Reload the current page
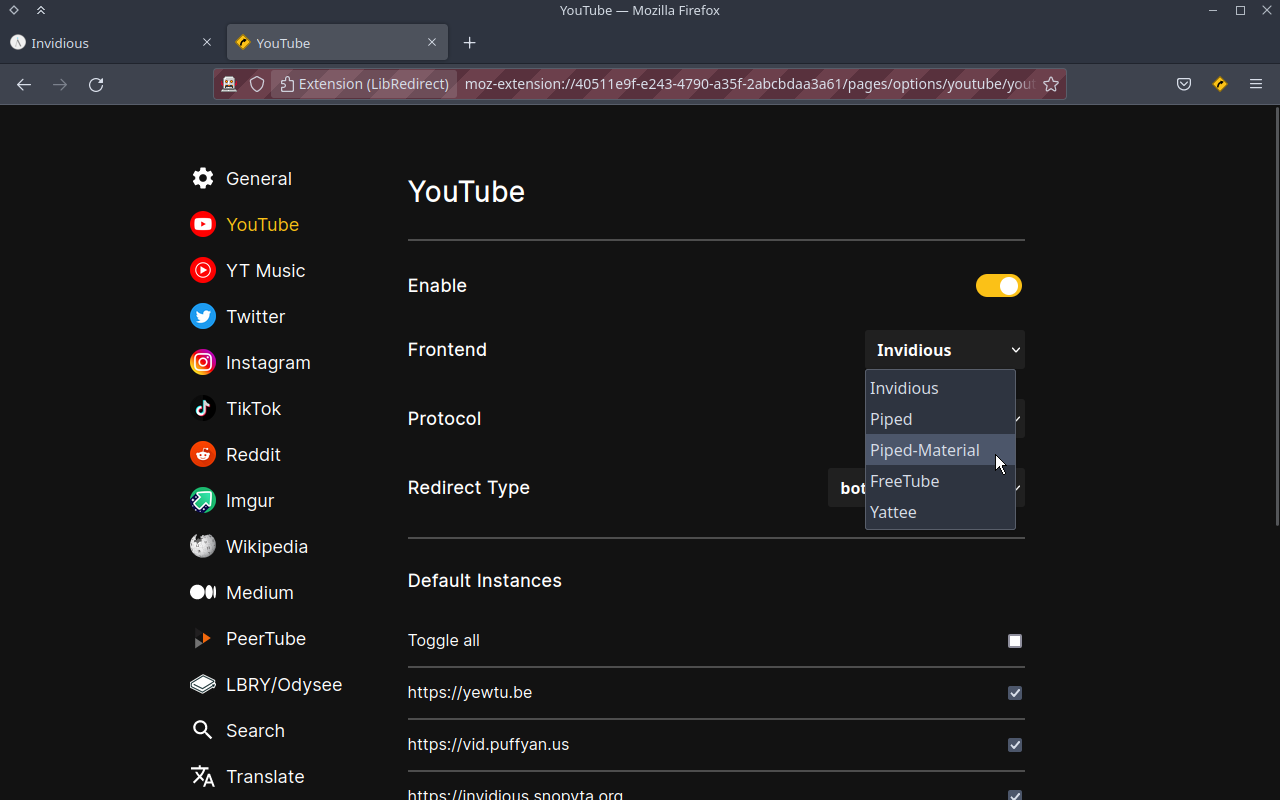 tap(96, 84)
